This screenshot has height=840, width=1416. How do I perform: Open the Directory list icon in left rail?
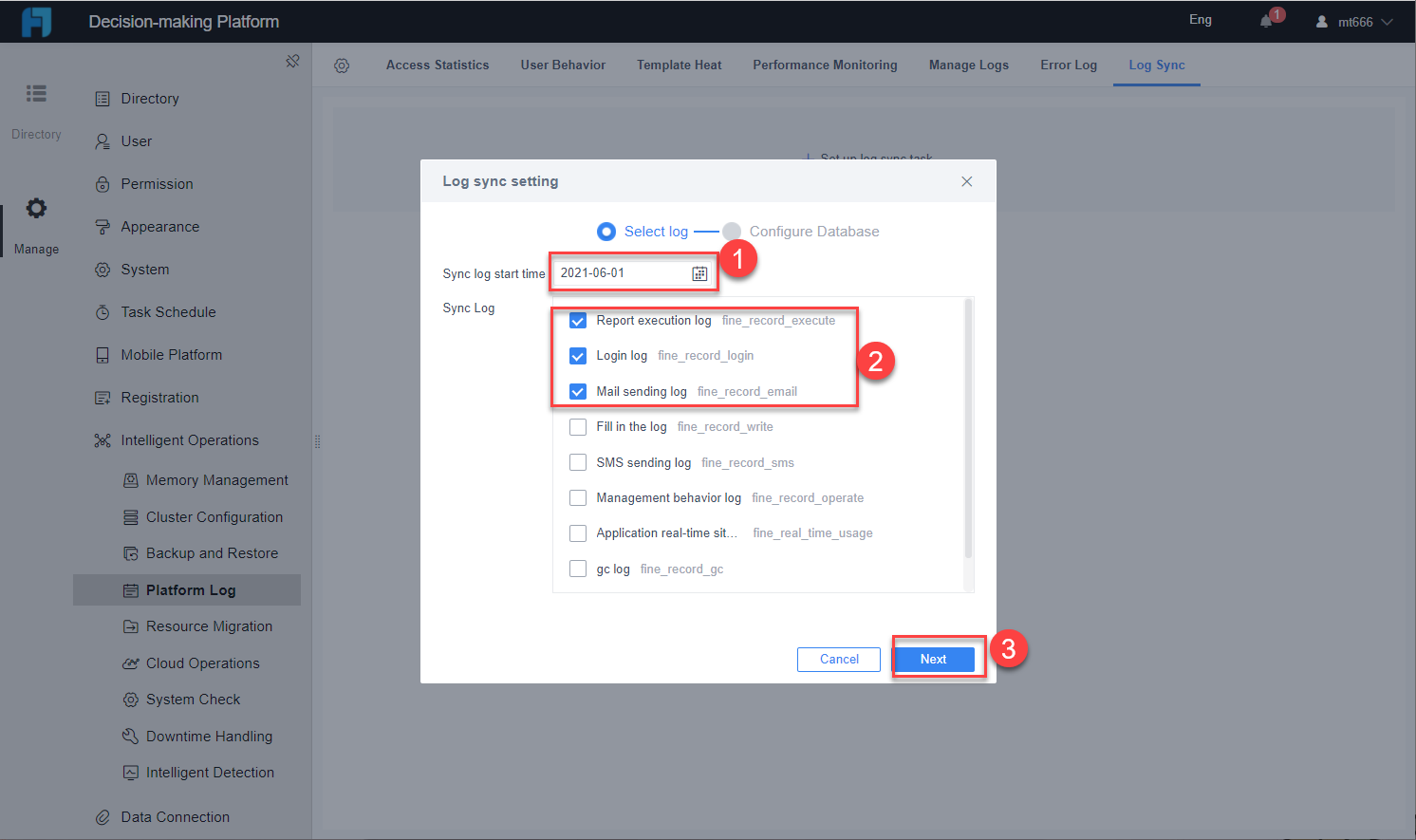pyautogui.click(x=36, y=93)
